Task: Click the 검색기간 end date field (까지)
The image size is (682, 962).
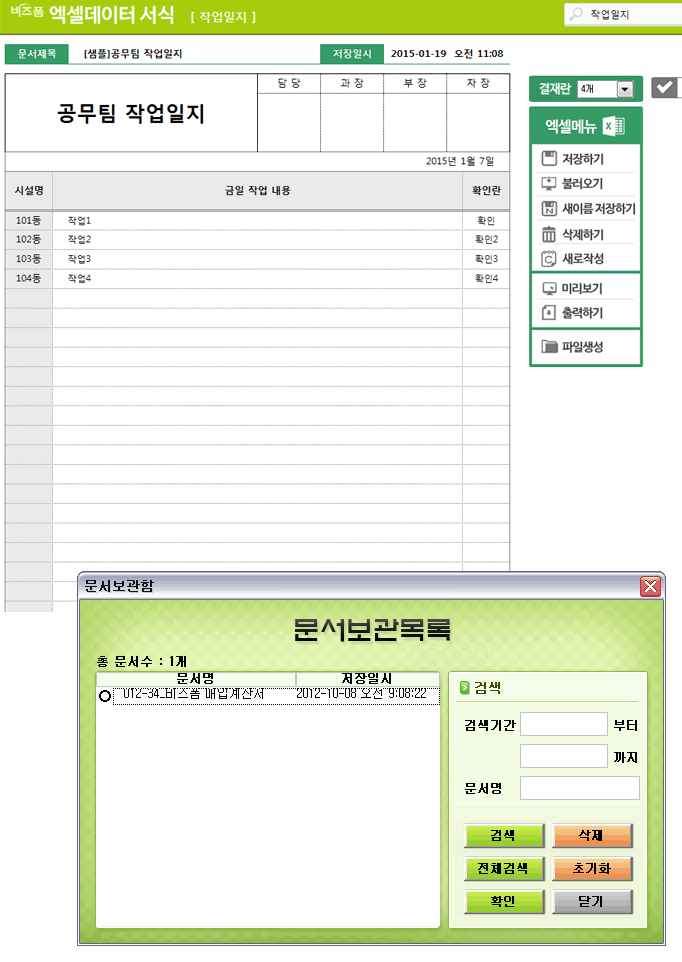Action: point(564,756)
